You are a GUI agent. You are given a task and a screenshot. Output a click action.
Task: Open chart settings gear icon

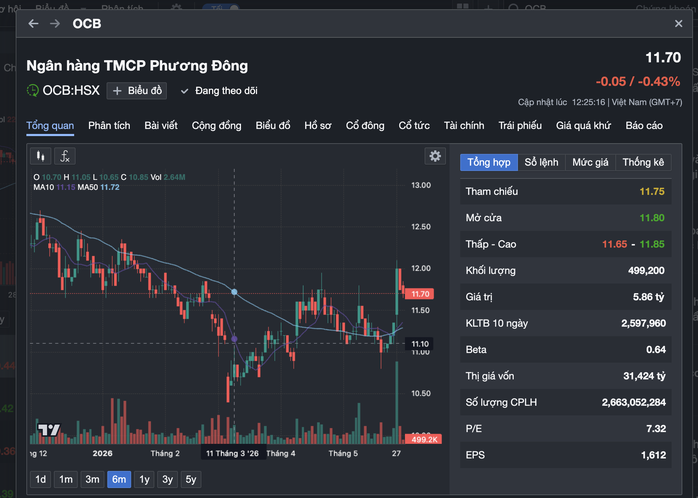(435, 156)
